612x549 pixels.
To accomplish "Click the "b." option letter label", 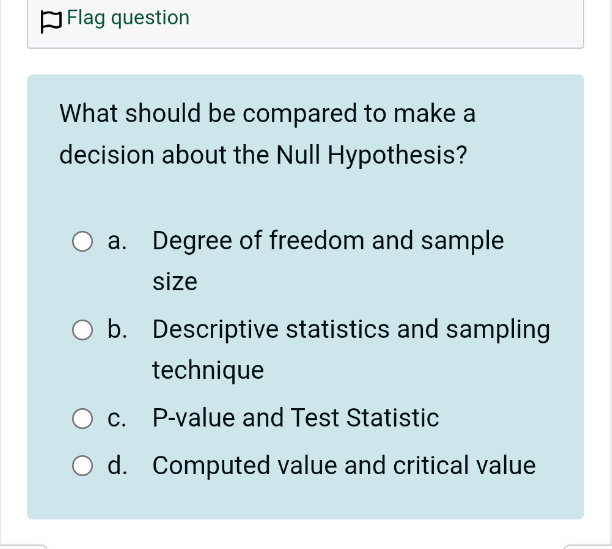I will point(117,330).
